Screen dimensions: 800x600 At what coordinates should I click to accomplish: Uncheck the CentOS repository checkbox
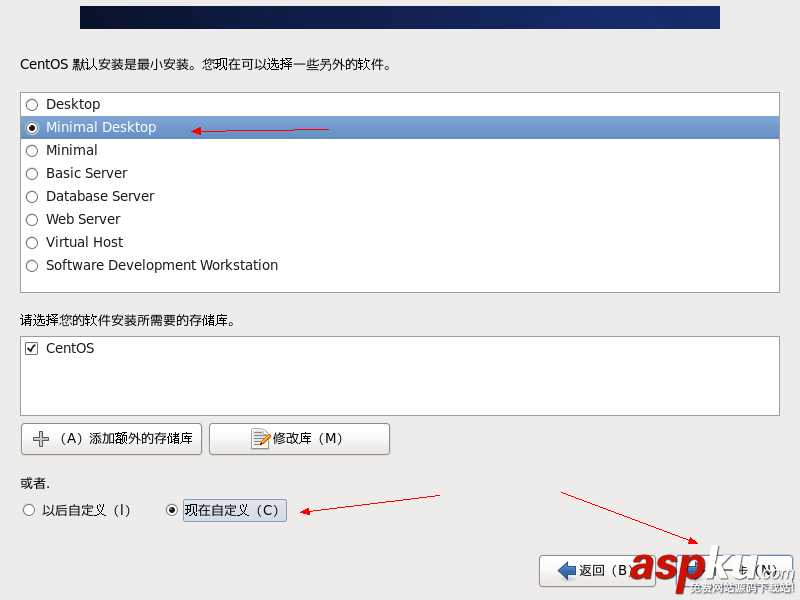(x=31, y=348)
